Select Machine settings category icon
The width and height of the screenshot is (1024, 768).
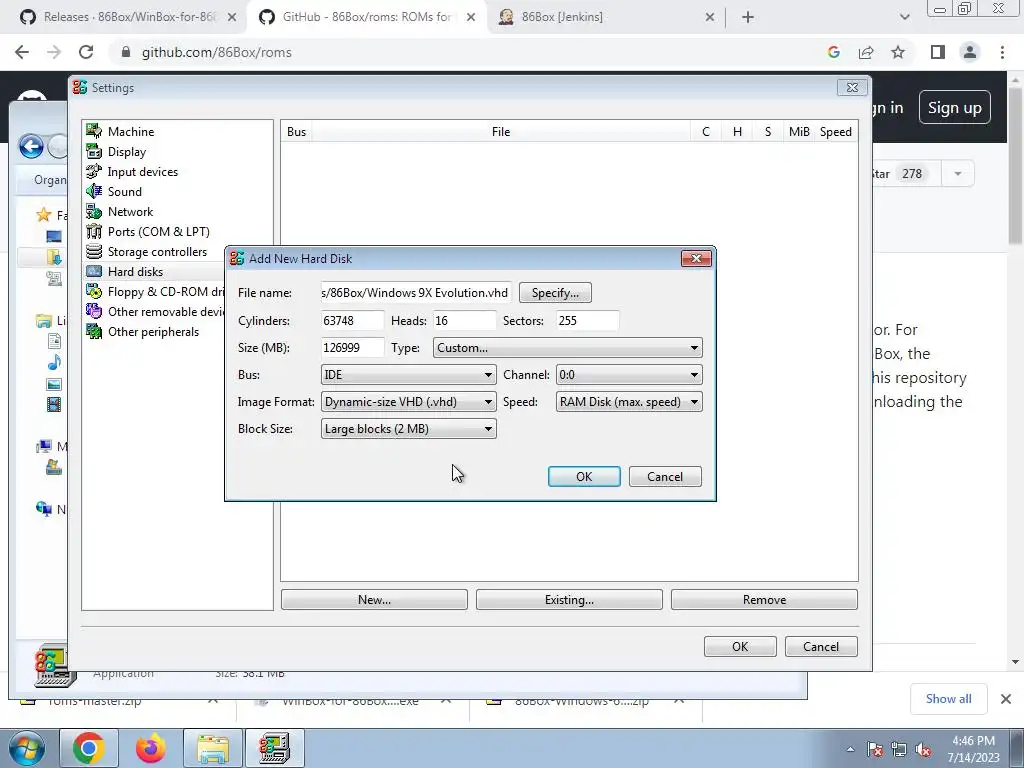coord(94,131)
